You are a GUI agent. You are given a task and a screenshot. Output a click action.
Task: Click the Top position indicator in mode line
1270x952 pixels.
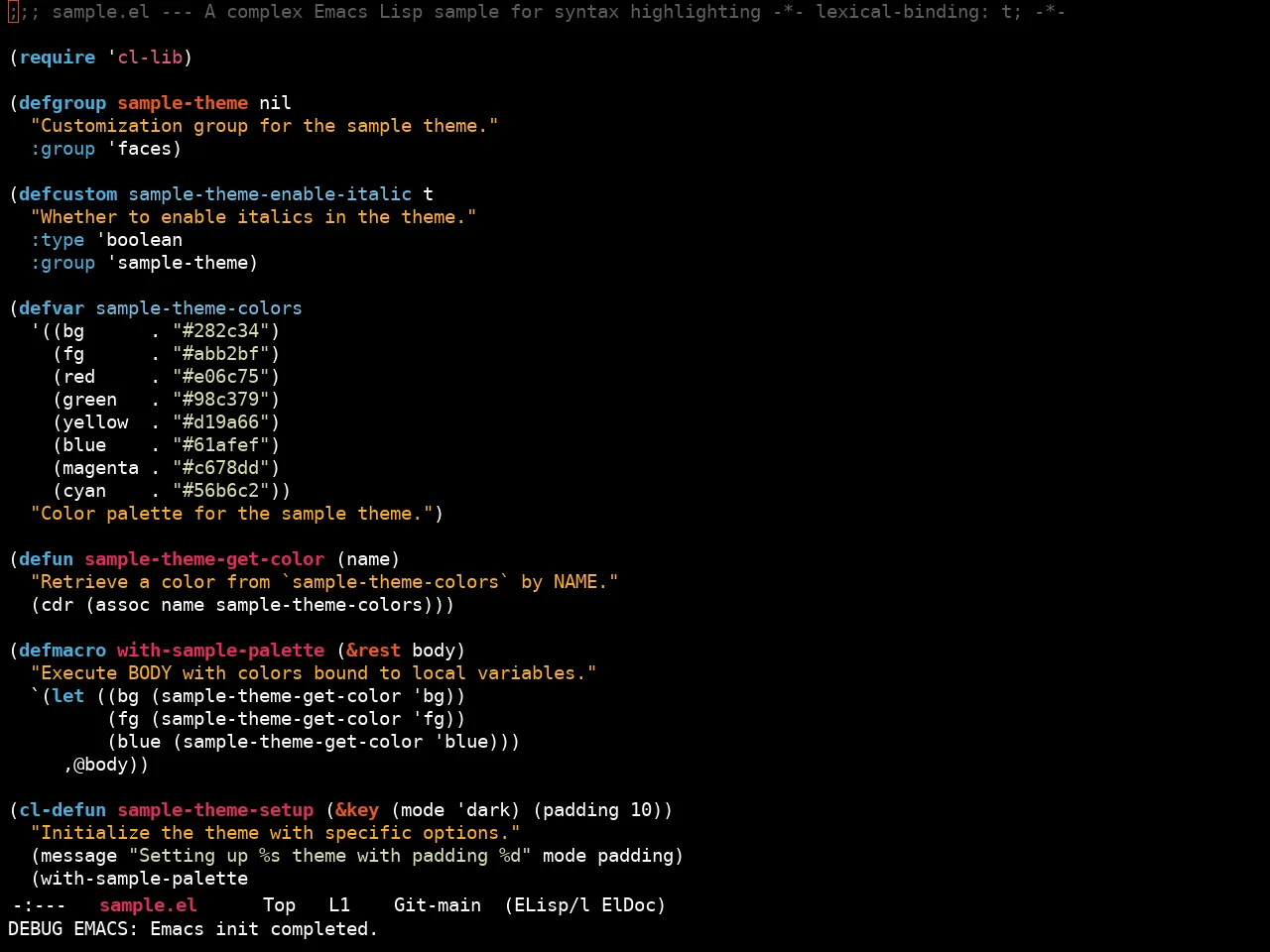coord(279,905)
